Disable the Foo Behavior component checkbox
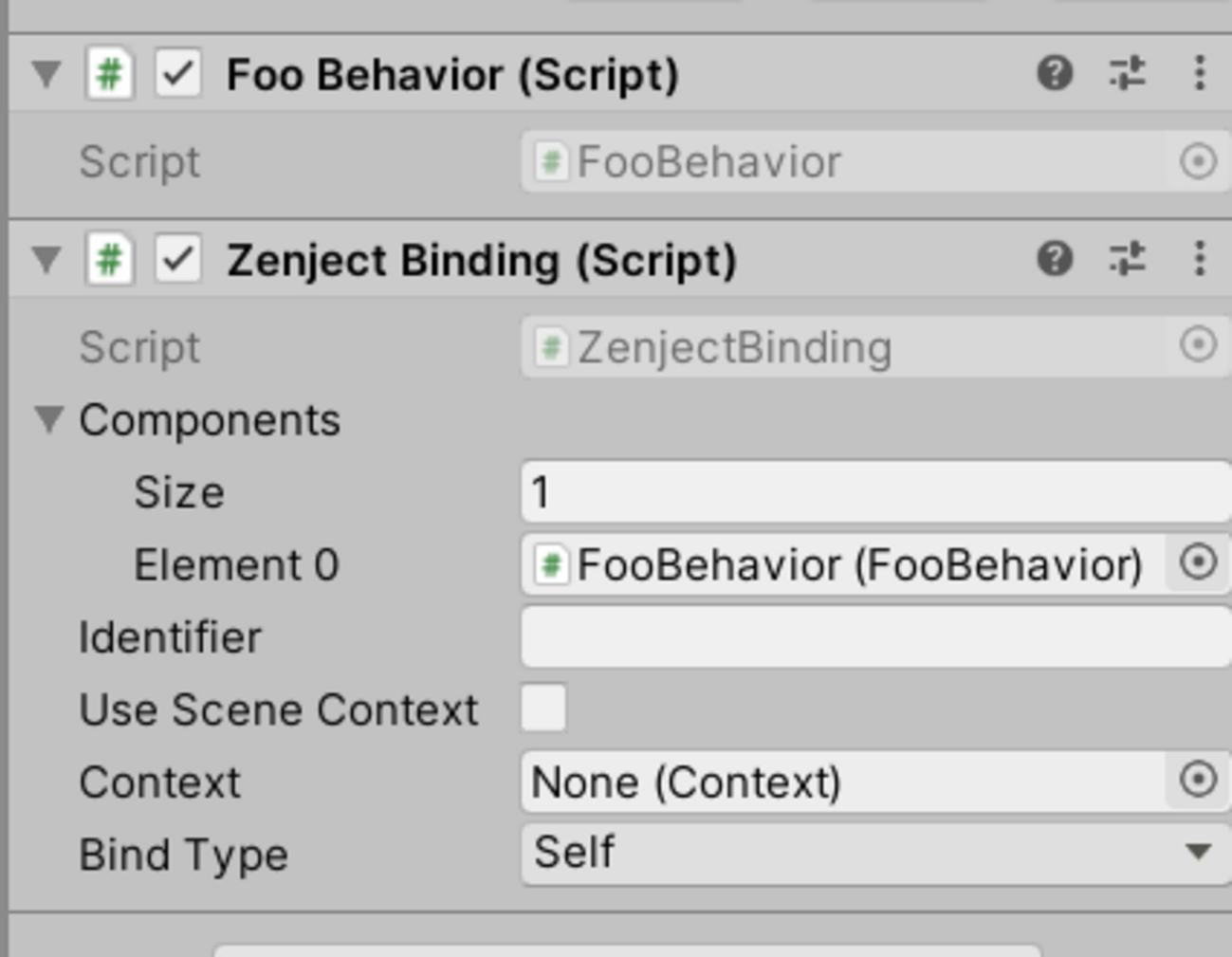The image size is (1232, 957). coord(178,74)
